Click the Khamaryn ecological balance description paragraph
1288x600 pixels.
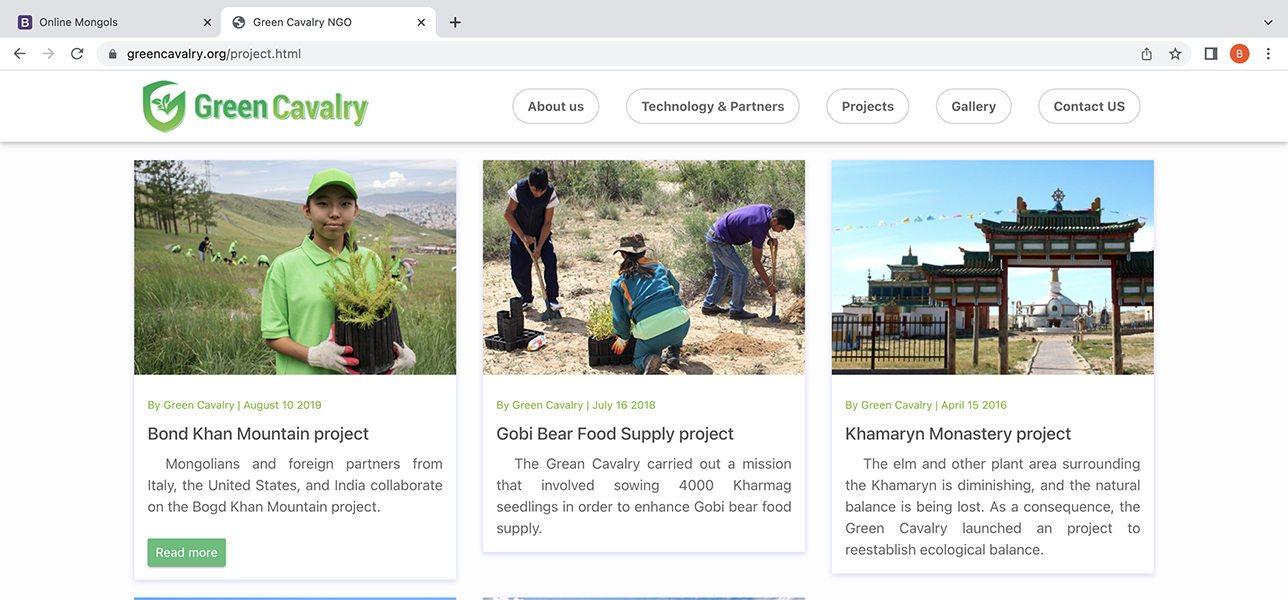coord(993,507)
